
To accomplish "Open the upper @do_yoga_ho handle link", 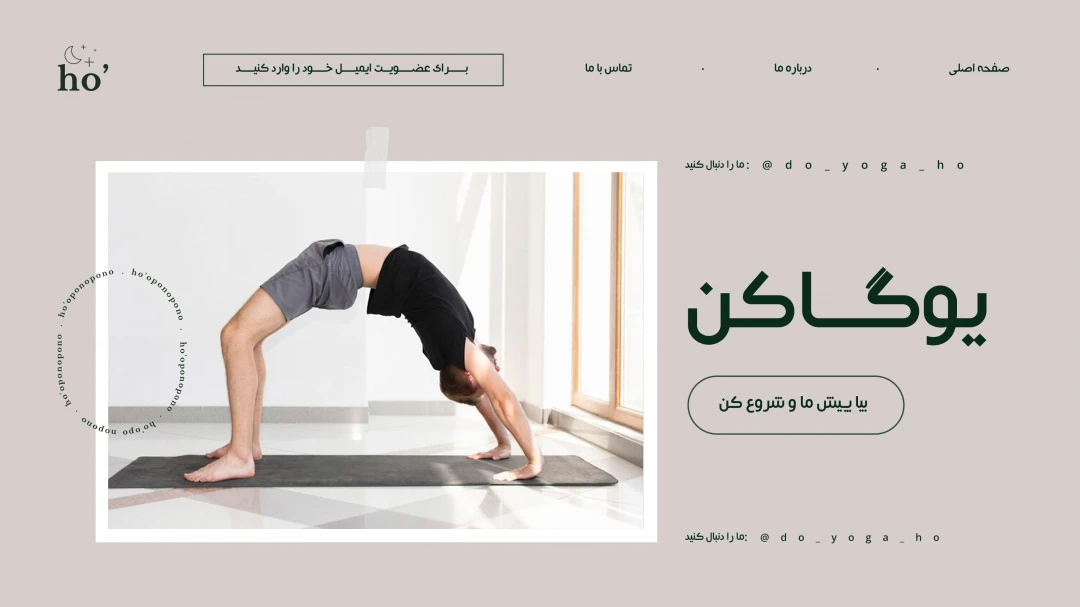I will point(863,165).
